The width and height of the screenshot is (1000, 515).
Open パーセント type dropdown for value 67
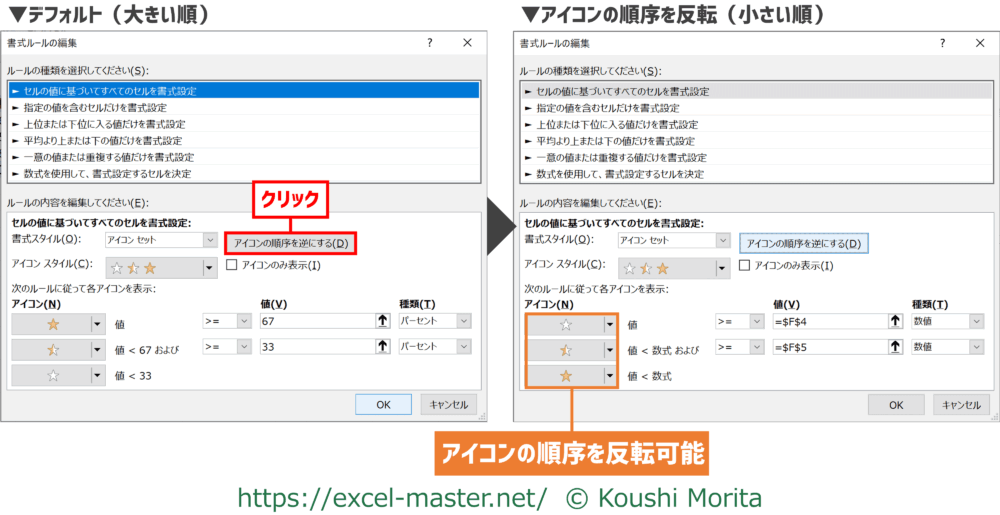click(462, 321)
